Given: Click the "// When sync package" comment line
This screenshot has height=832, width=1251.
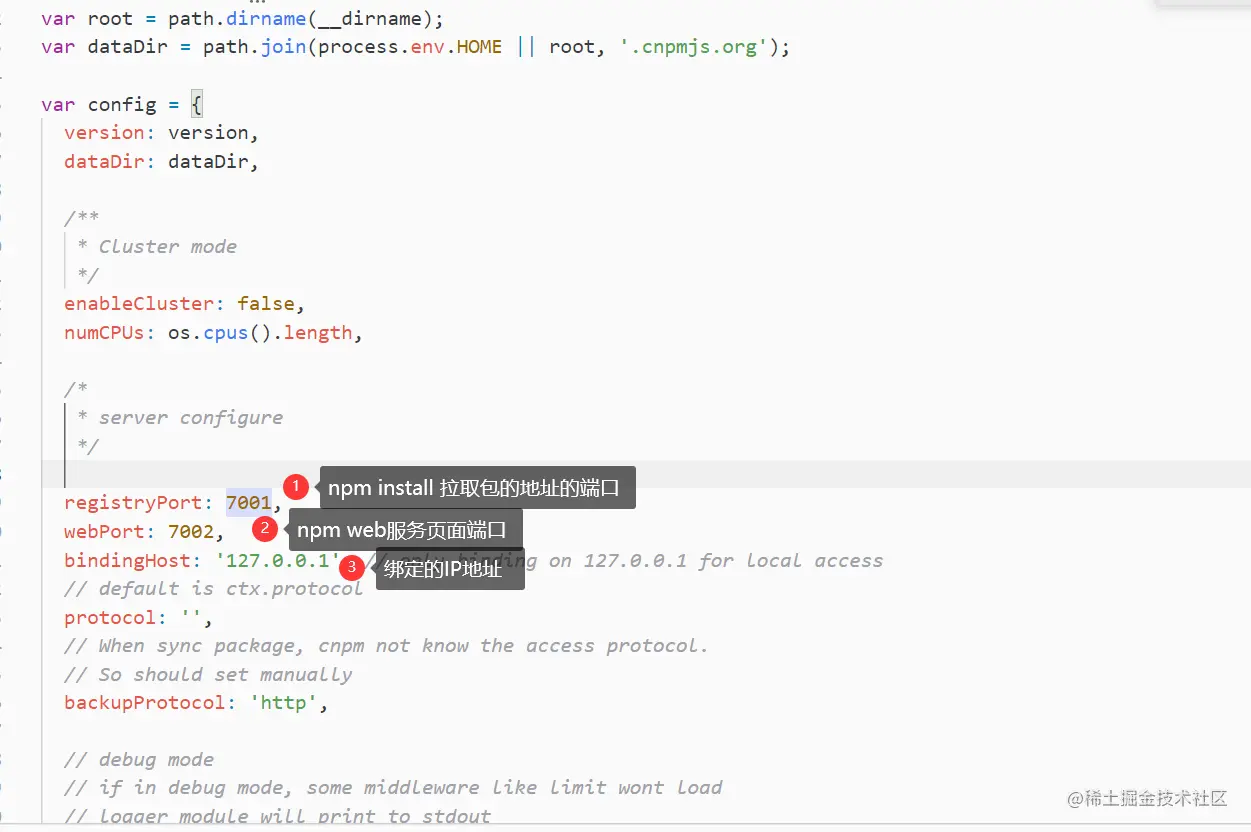Looking at the screenshot, I should point(387,645).
